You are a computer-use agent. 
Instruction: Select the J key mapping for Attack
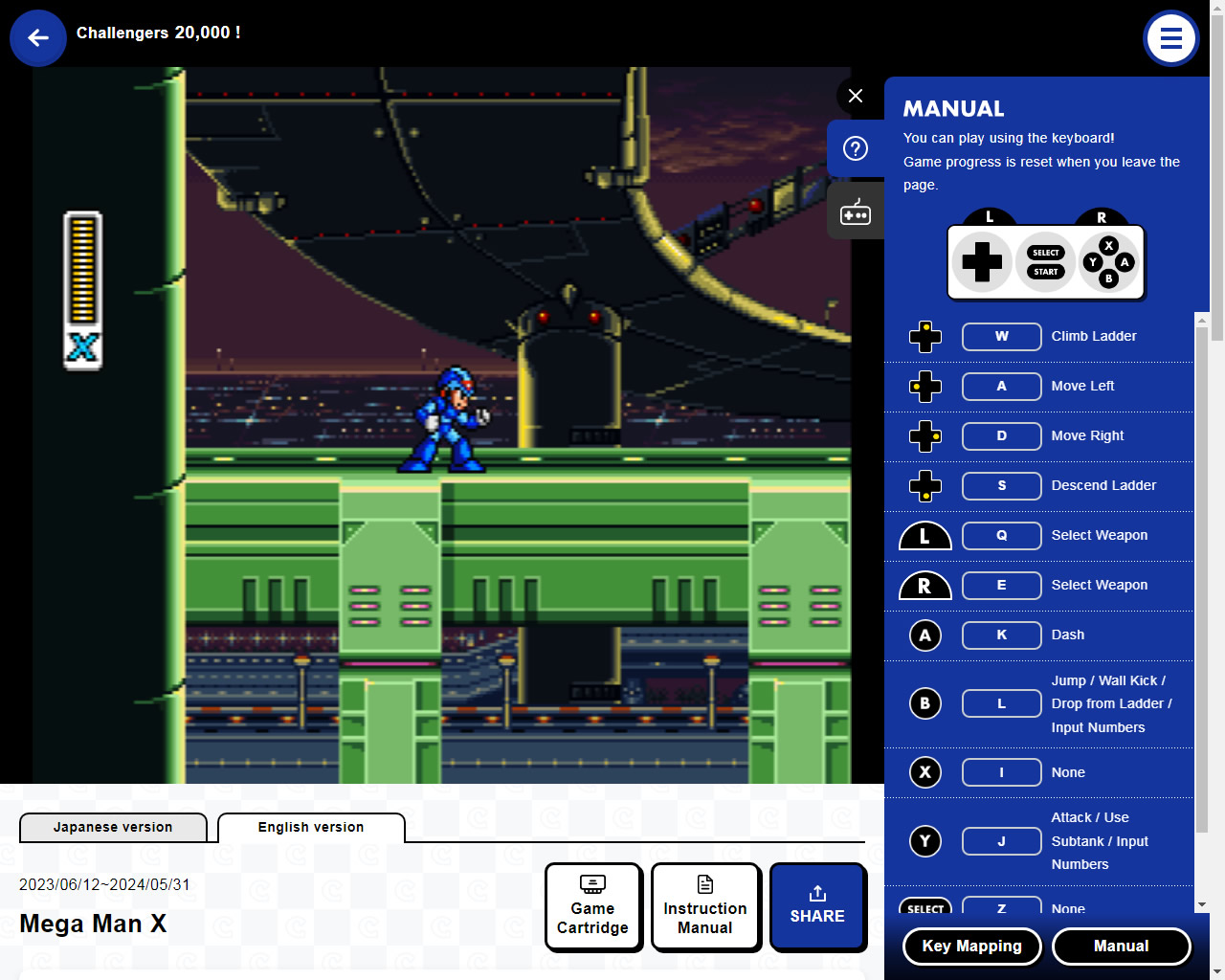coord(1002,841)
